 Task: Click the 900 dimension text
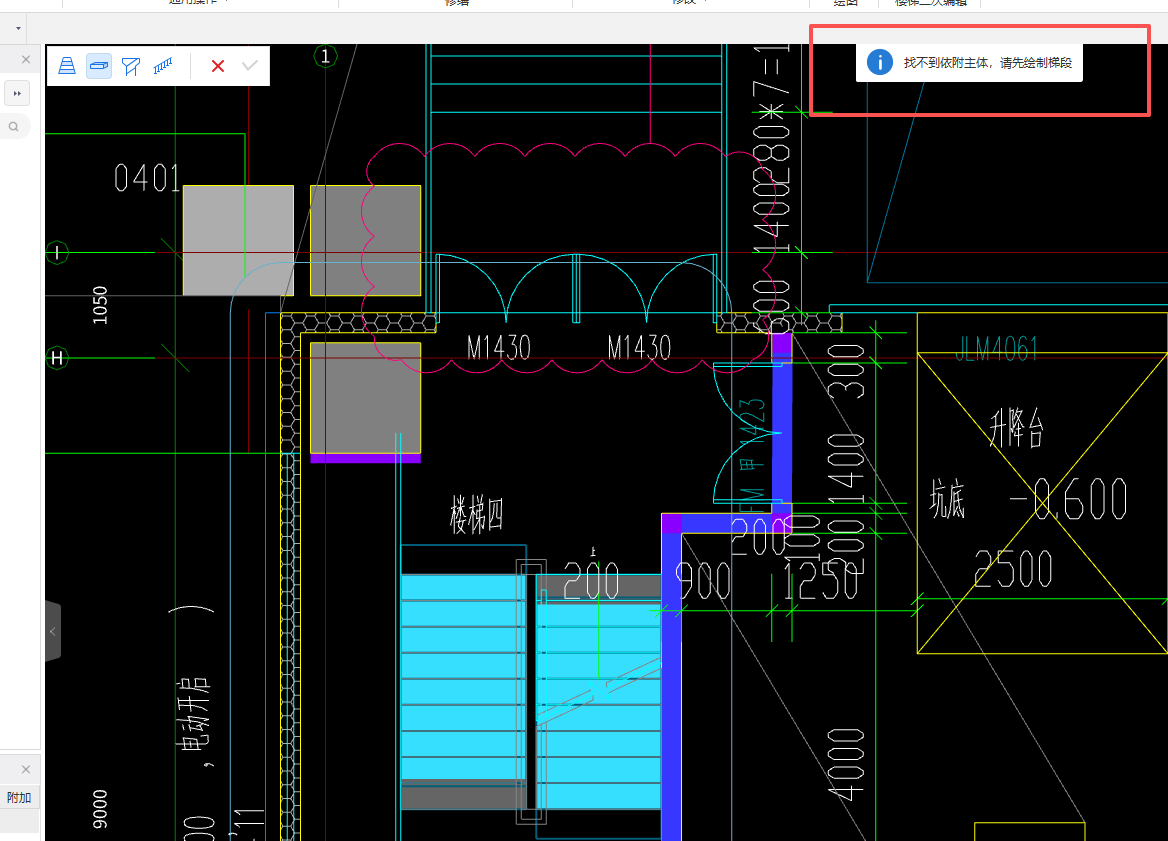point(702,581)
